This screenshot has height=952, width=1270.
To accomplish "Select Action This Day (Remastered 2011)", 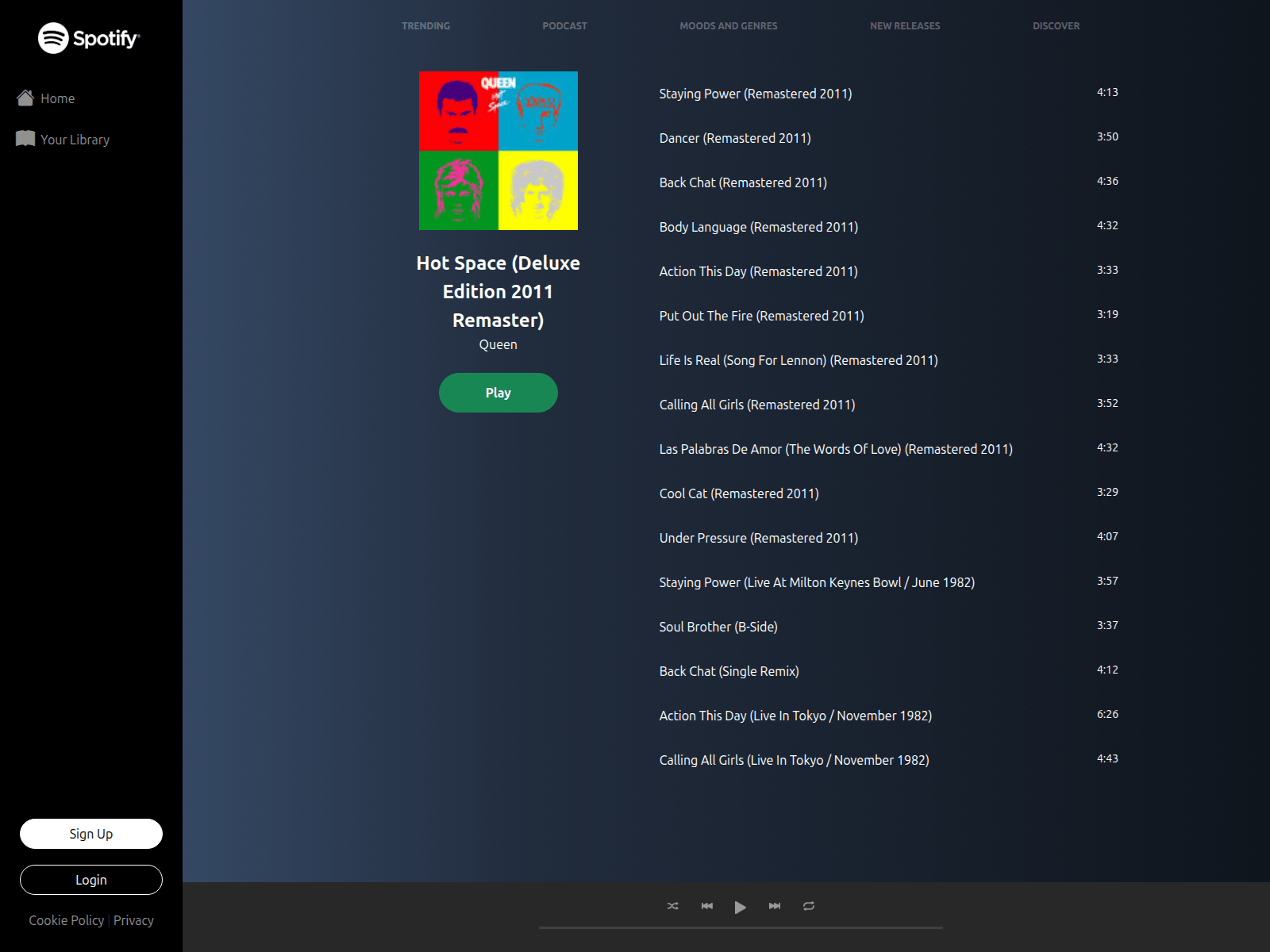I will click(759, 271).
